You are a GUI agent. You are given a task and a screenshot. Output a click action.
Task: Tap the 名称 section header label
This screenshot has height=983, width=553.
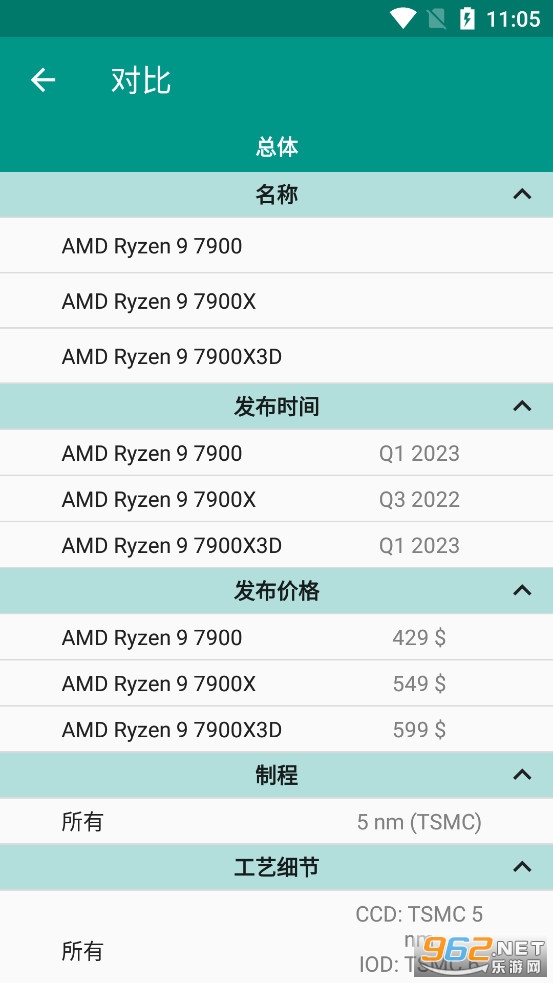276,194
